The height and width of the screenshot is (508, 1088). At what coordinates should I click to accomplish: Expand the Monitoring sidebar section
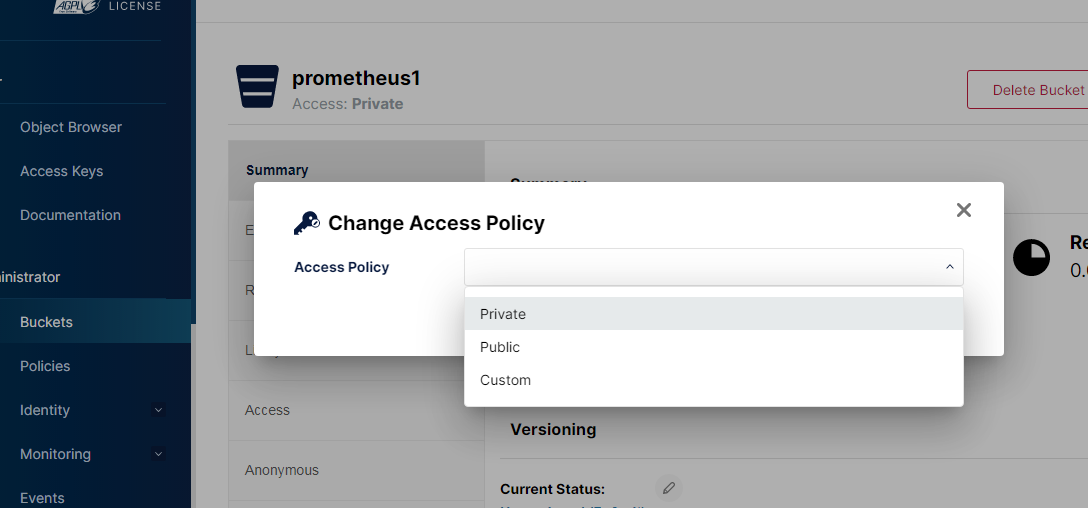(x=158, y=454)
